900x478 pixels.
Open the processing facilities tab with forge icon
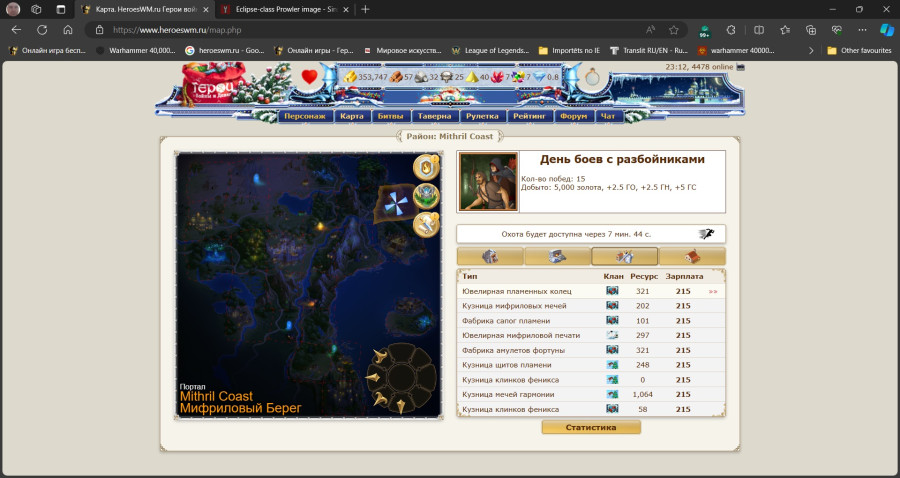557,257
